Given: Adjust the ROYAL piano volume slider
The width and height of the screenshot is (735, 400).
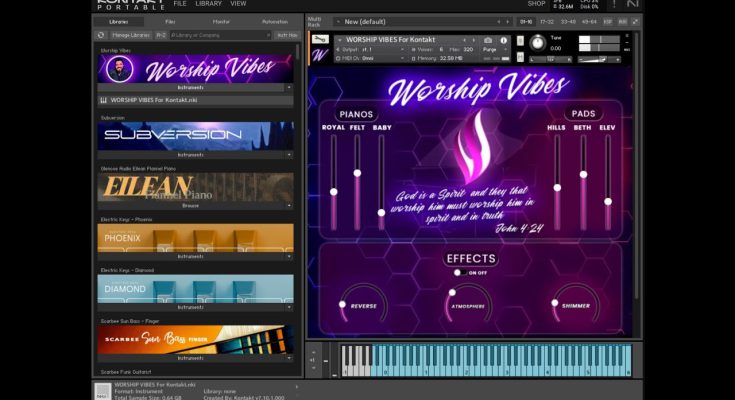Looking at the screenshot, I should pos(333,192).
